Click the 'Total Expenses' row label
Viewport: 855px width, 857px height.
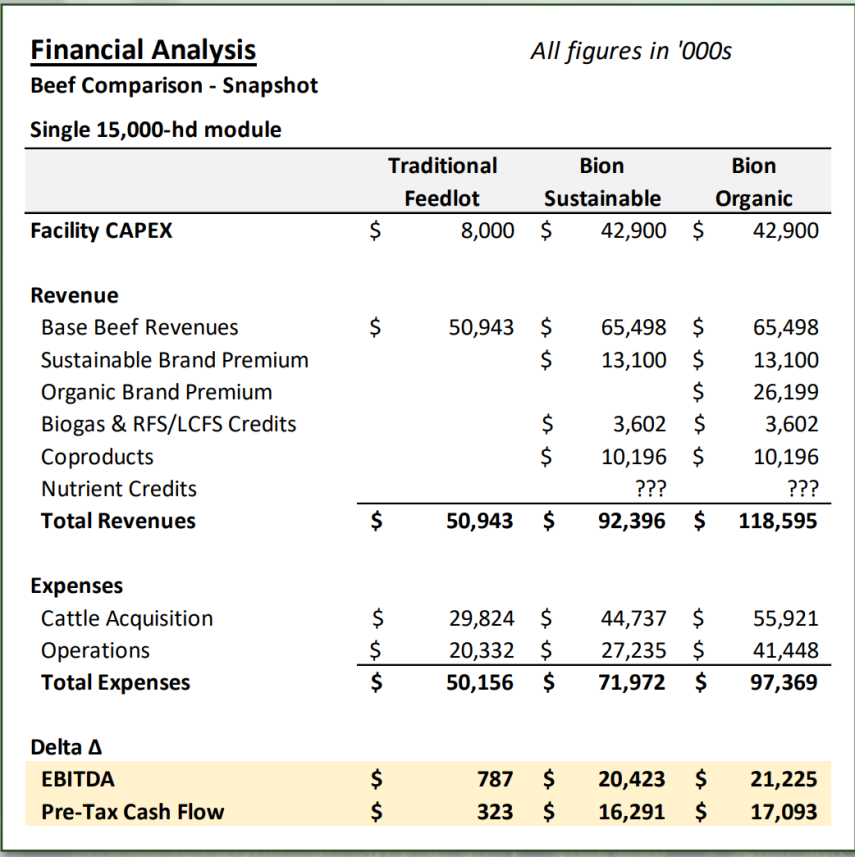(x=115, y=683)
